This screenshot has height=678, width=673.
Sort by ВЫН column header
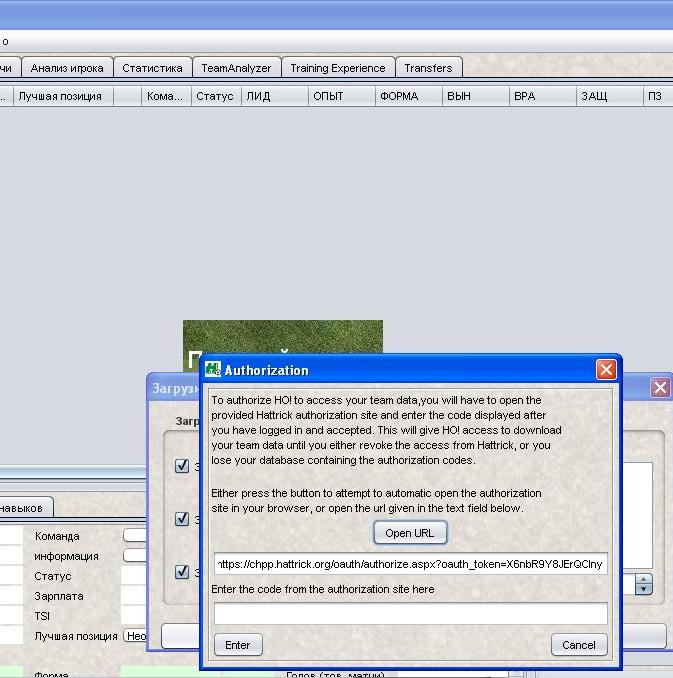click(476, 96)
